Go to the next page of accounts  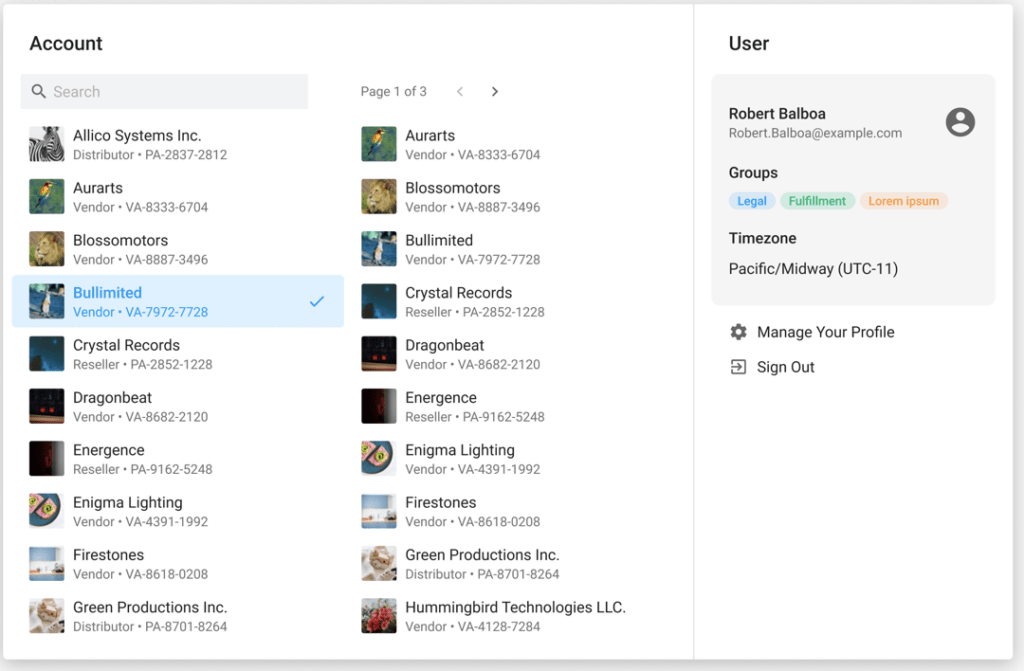(494, 91)
